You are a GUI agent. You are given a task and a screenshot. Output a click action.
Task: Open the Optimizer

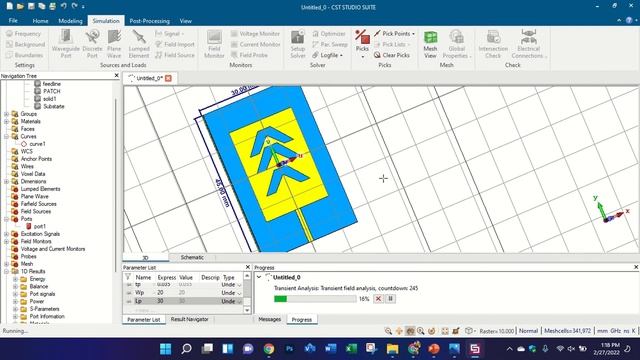(329, 34)
